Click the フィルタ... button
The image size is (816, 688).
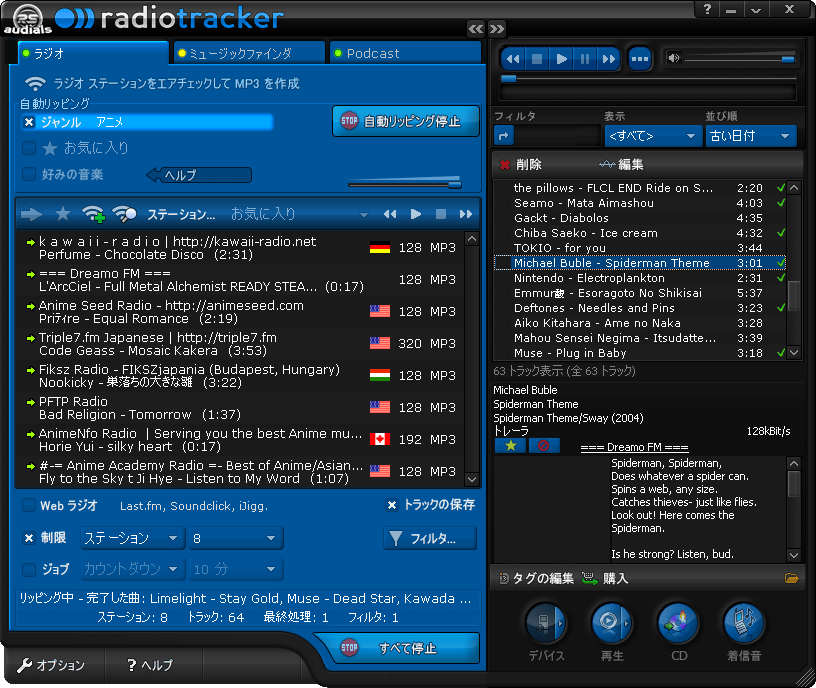tap(430, 539)
